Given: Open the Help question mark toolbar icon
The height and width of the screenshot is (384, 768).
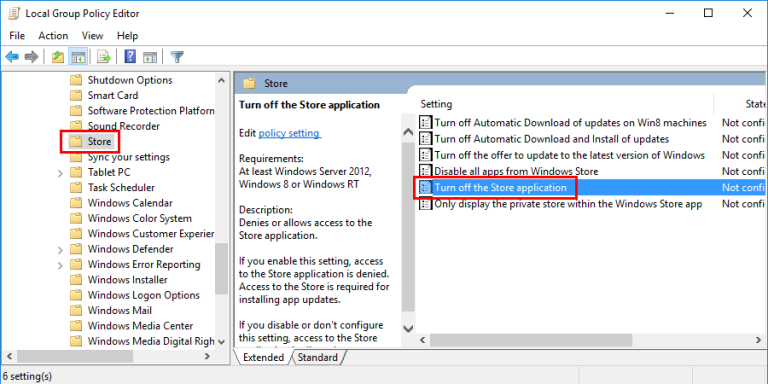Looking at the screenshot, I should (130, 57).
